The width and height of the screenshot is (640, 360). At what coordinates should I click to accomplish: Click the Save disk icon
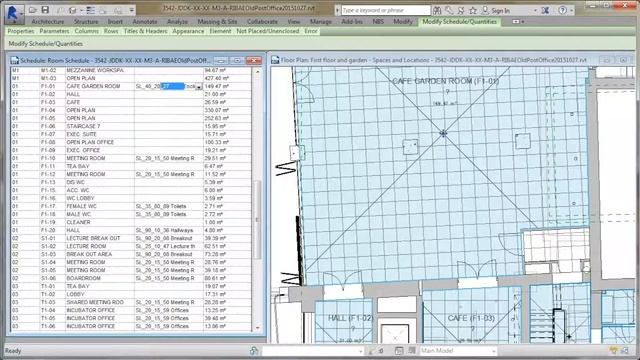pyautogui.click(x=45, y=10)
